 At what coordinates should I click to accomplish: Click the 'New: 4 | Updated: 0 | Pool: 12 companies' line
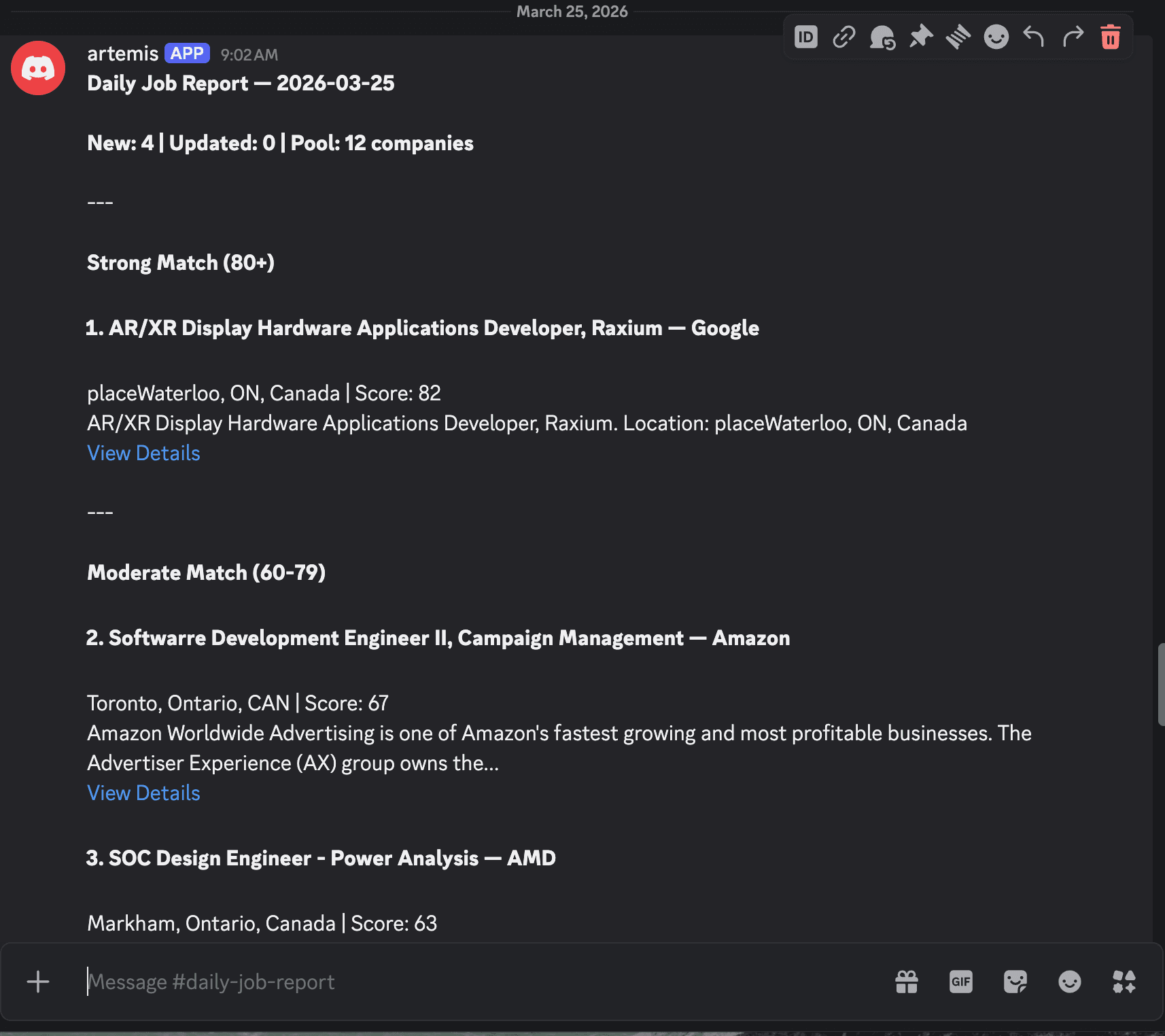tap(280, 143)
